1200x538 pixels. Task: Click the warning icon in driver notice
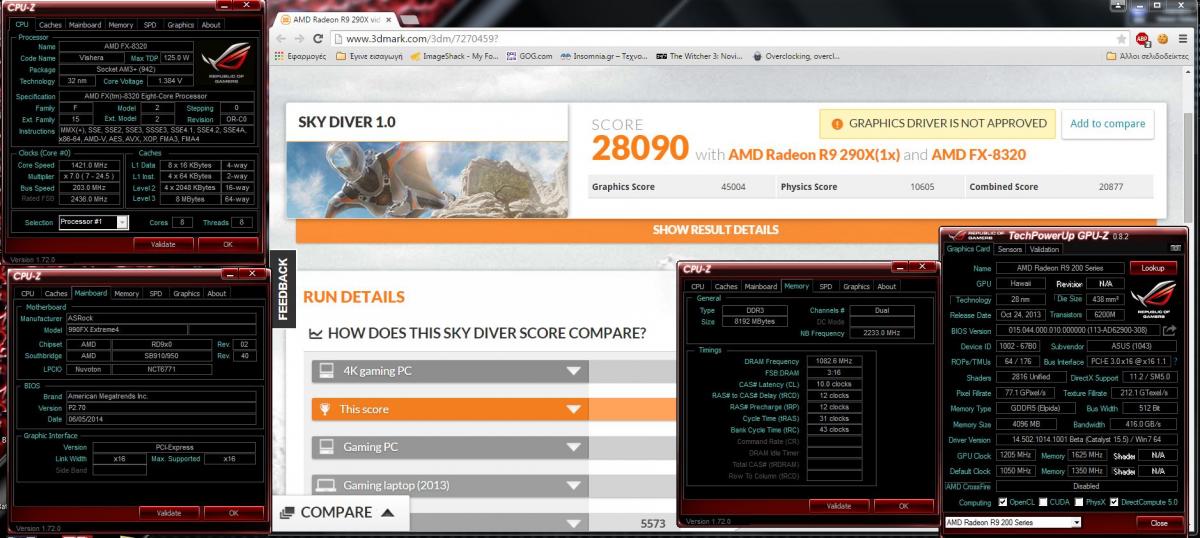click(836, 124)
